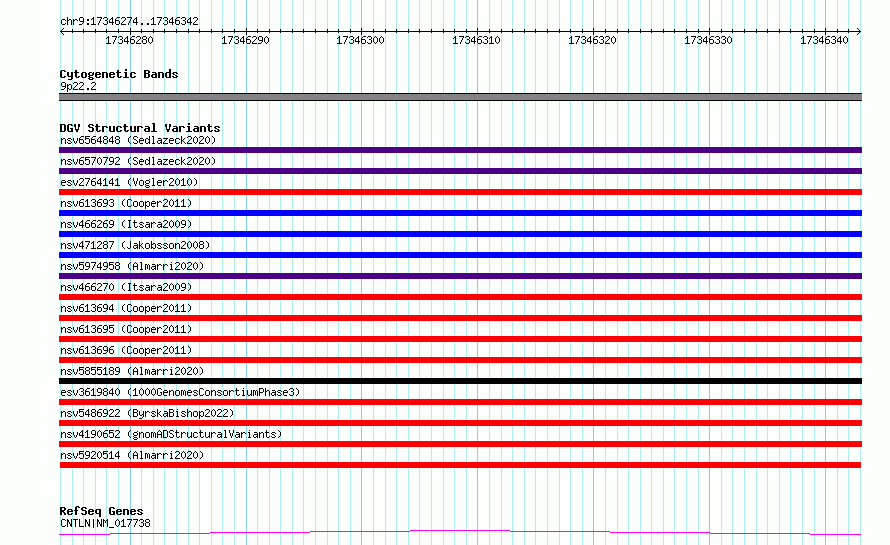Image resolution: width=890 pixels, height=545 pixels.
Task: Open gene CNTLN|NM_017738 label
Action: click(105, 523)
